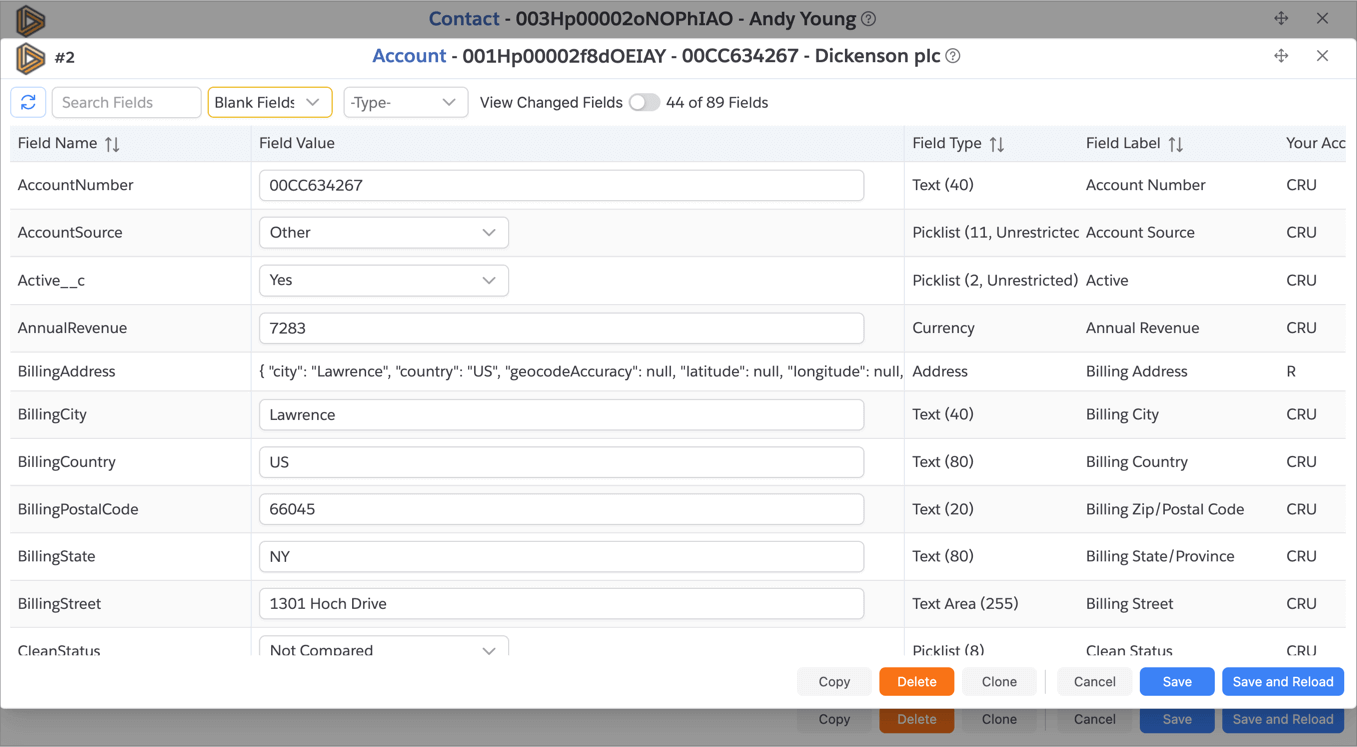Viewport: 1357px width, 747px height.
Task: Click into the Search Fields box
Action: (126, 102)
